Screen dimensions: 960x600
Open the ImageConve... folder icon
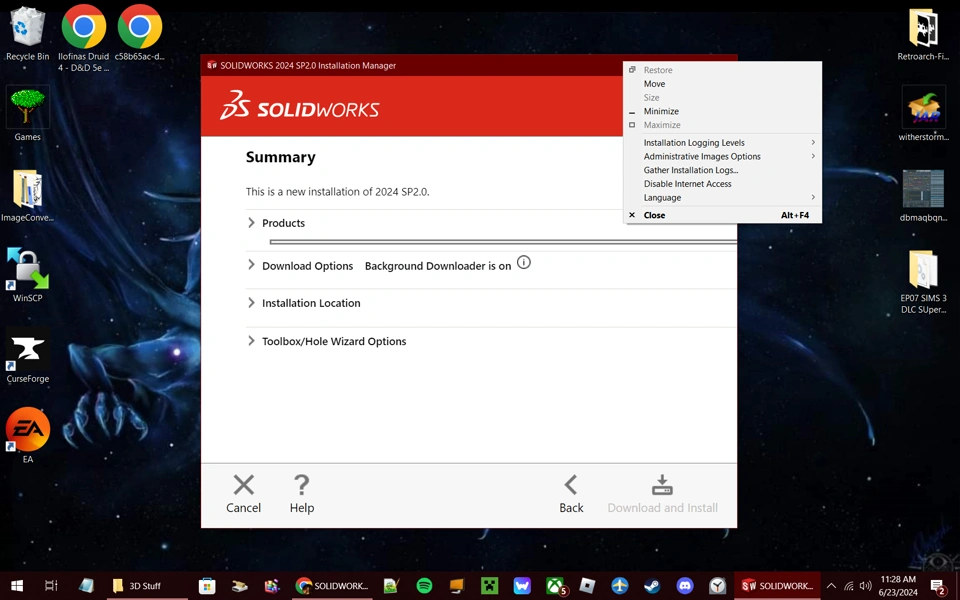tap(27, 195)
